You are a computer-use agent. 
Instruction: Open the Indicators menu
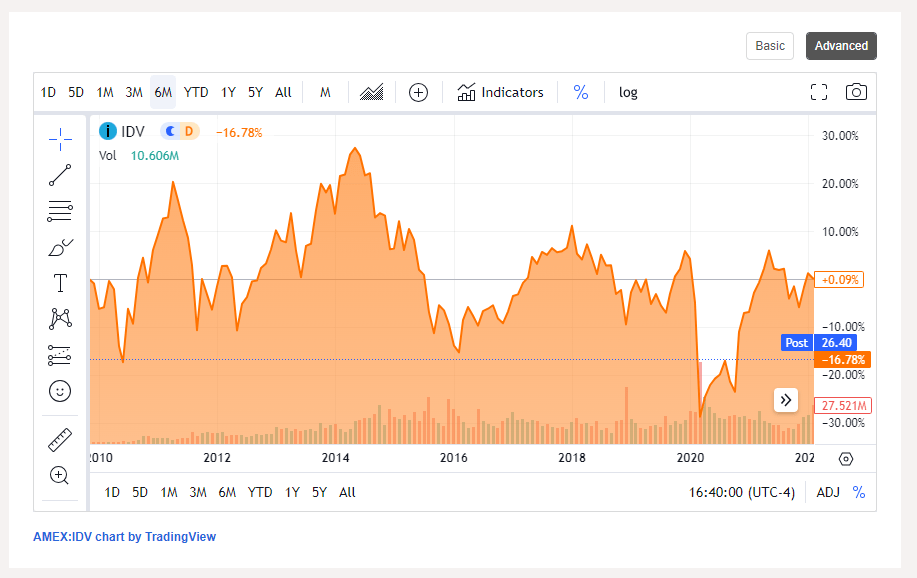coord(500,92)
